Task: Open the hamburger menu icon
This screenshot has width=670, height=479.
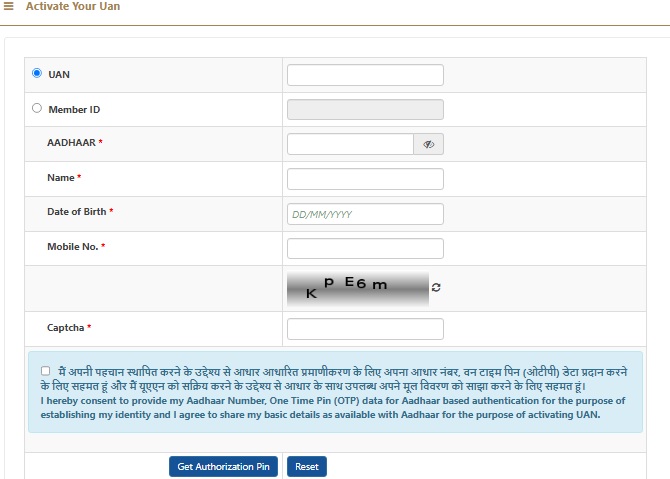Action: click(9, 6)
